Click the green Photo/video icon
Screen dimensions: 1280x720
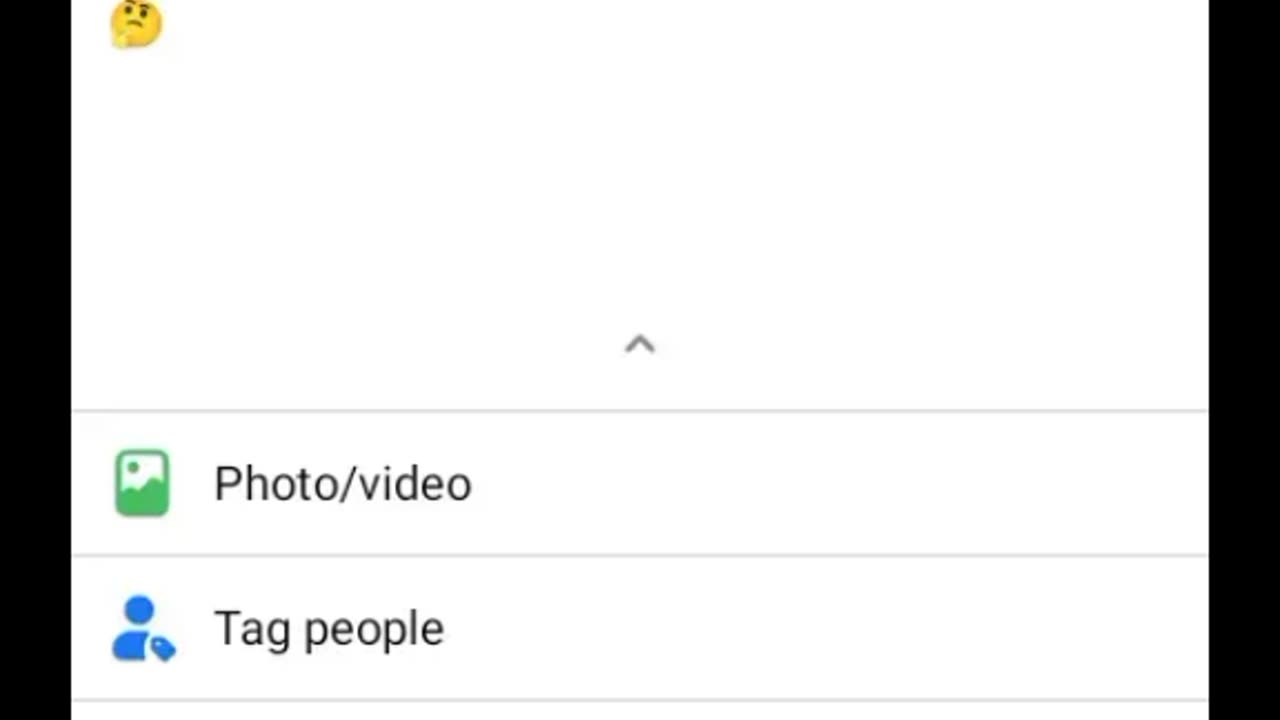(x=142, y=483)
